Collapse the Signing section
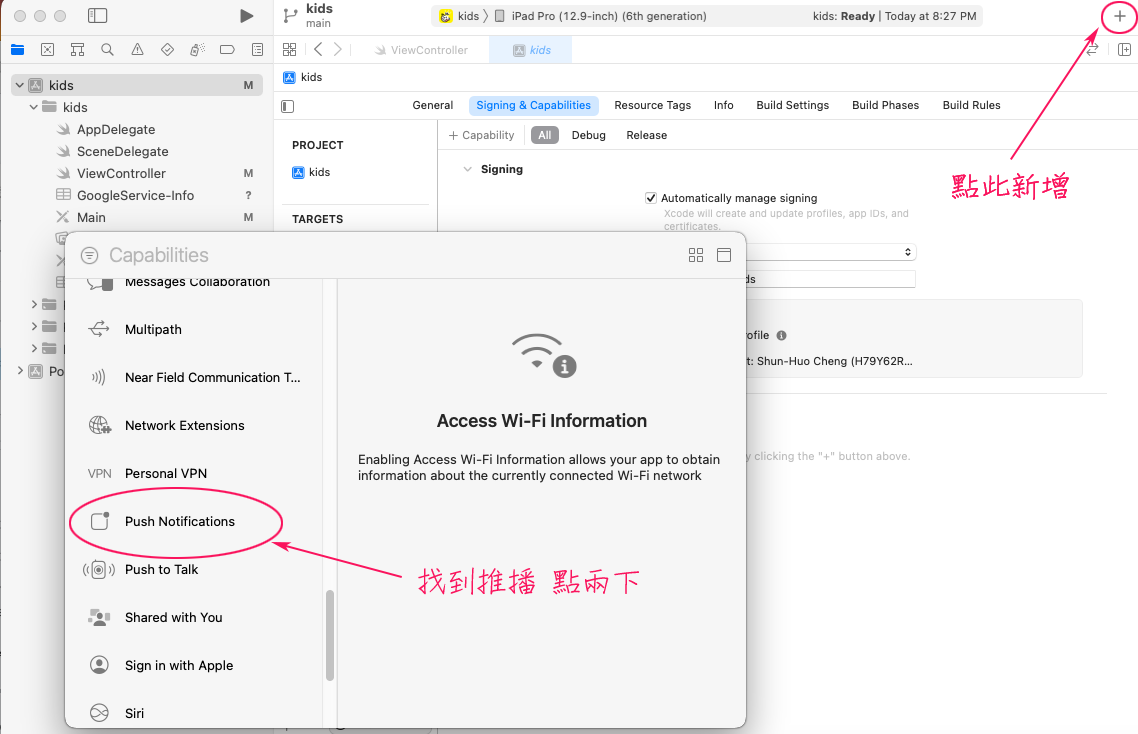 (x=467, y=169)
